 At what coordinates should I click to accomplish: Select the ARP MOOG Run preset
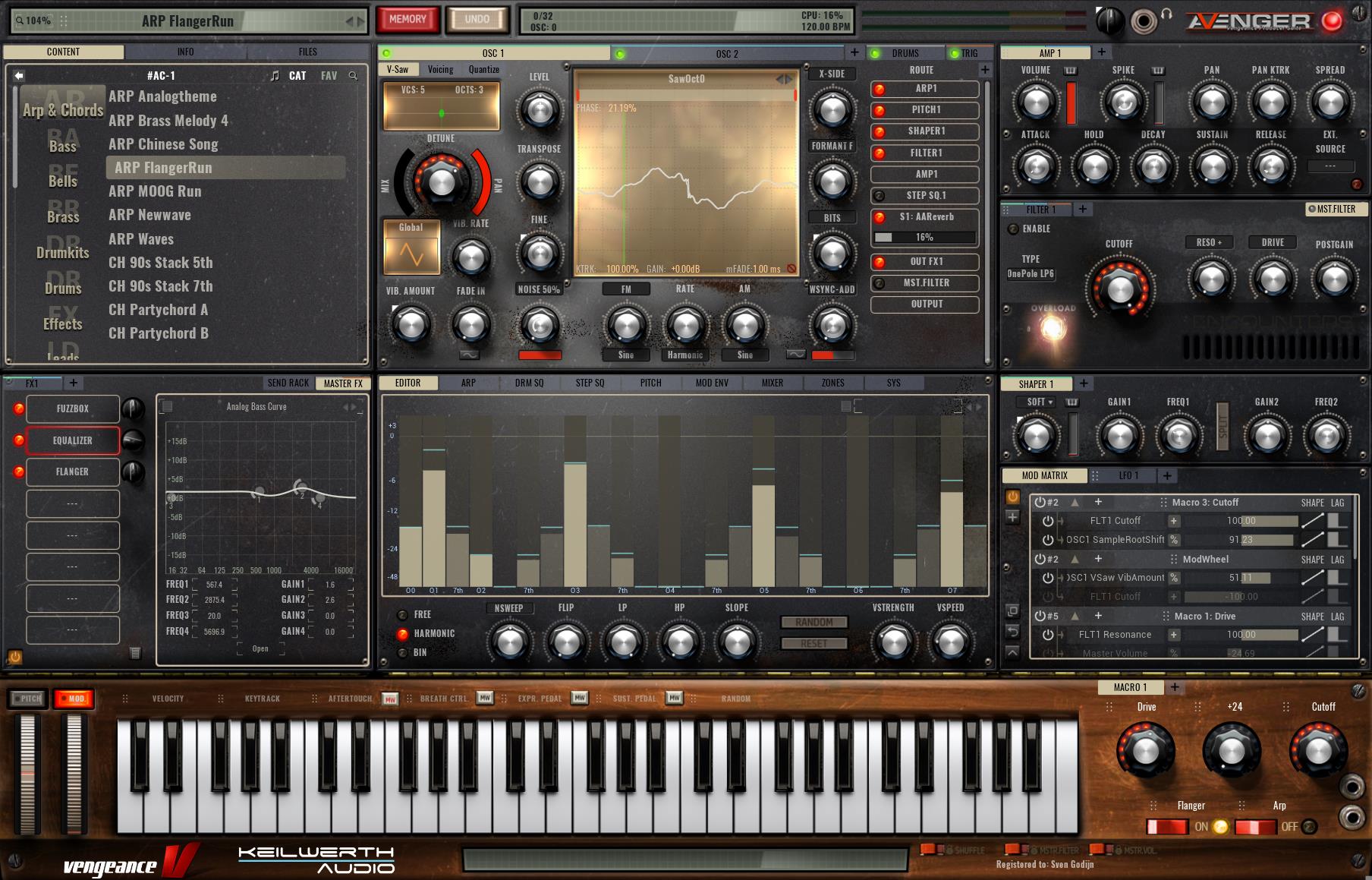click(155, 191)
